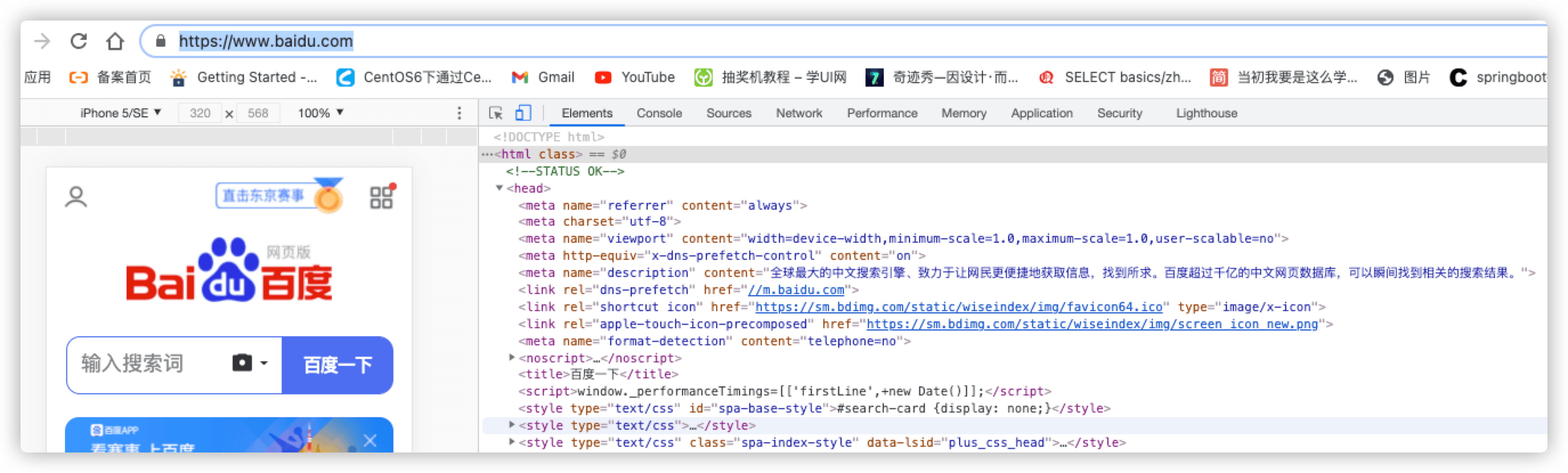Follow the //m.baidu.com link
Viewport: 1568px width, 473px height.
click(x=795, y=289)
